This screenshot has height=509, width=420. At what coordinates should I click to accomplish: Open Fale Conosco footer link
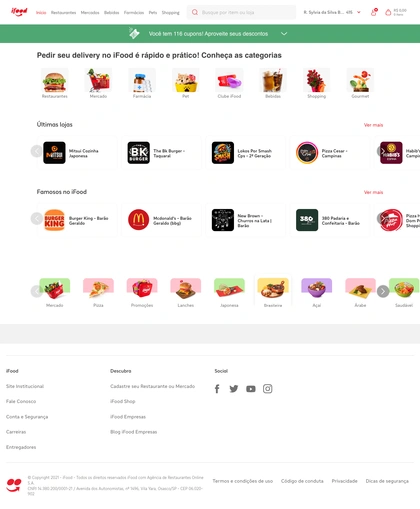pos(21,401)
